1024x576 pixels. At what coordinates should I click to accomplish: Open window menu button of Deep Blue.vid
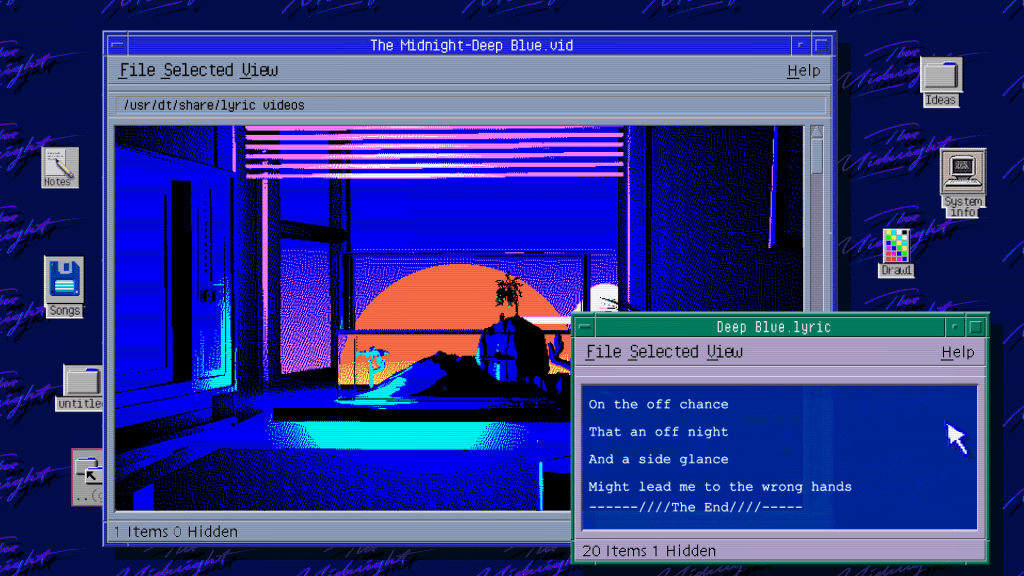[x=118, y=45]
